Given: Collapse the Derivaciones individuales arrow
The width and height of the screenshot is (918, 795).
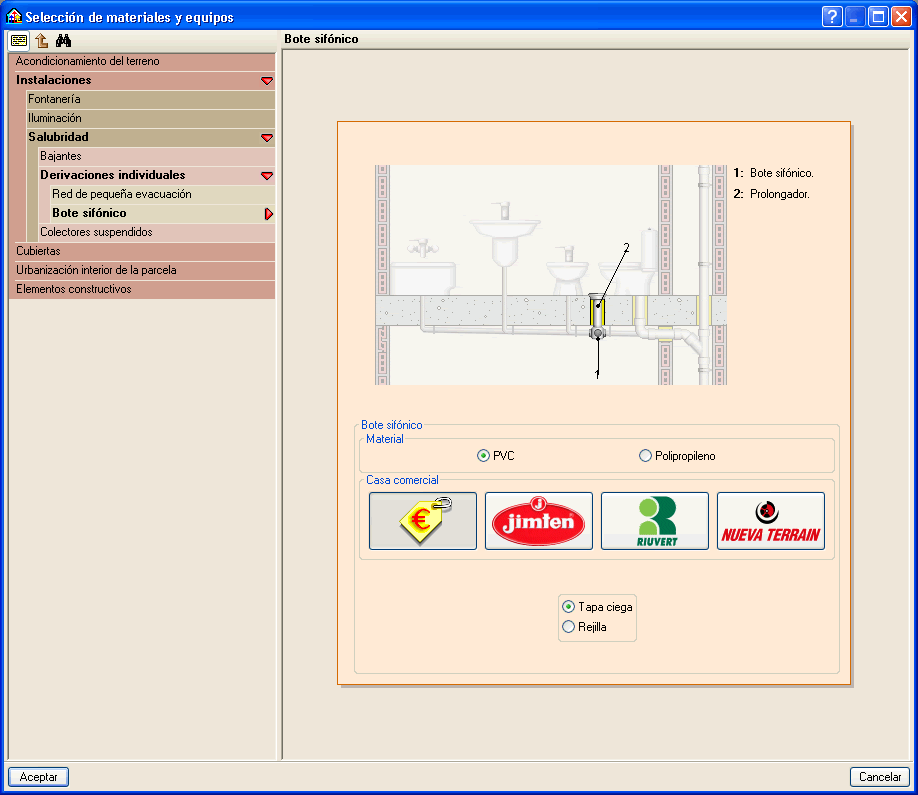Looking at the screenshot, I should [267, 176].
